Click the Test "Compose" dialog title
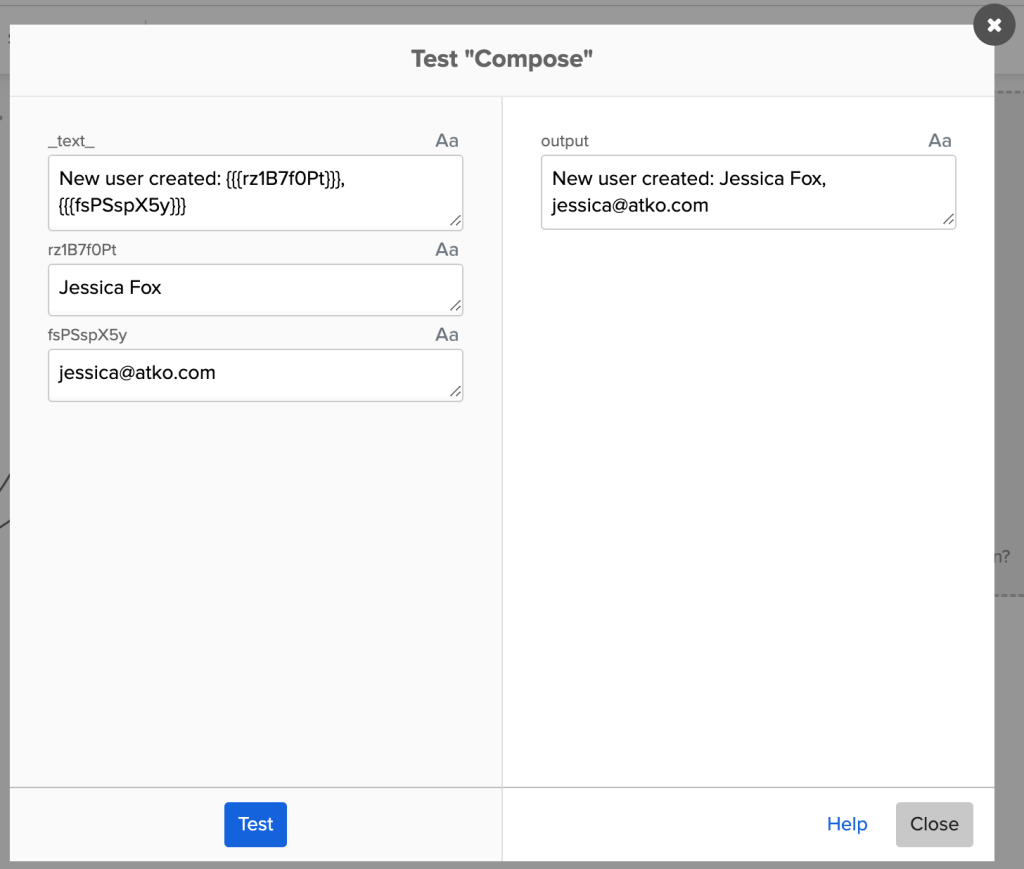Screen dimensions: 1024x869 pos(502,59)
